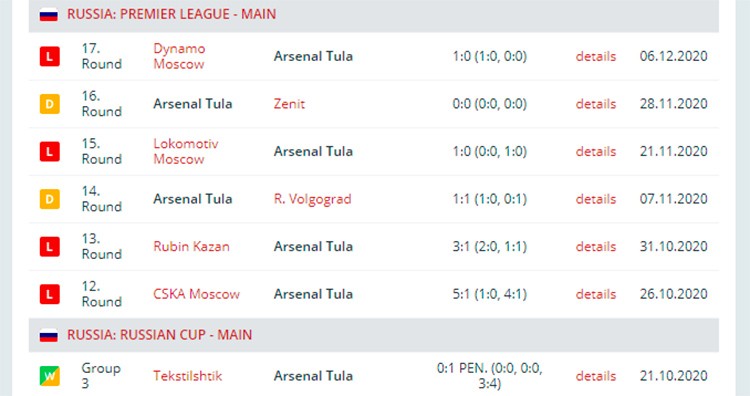Screen dimensions: 750x396
Task: View details for the 26.10.2020 CSKA match
Action: click(x=596, y=294)
